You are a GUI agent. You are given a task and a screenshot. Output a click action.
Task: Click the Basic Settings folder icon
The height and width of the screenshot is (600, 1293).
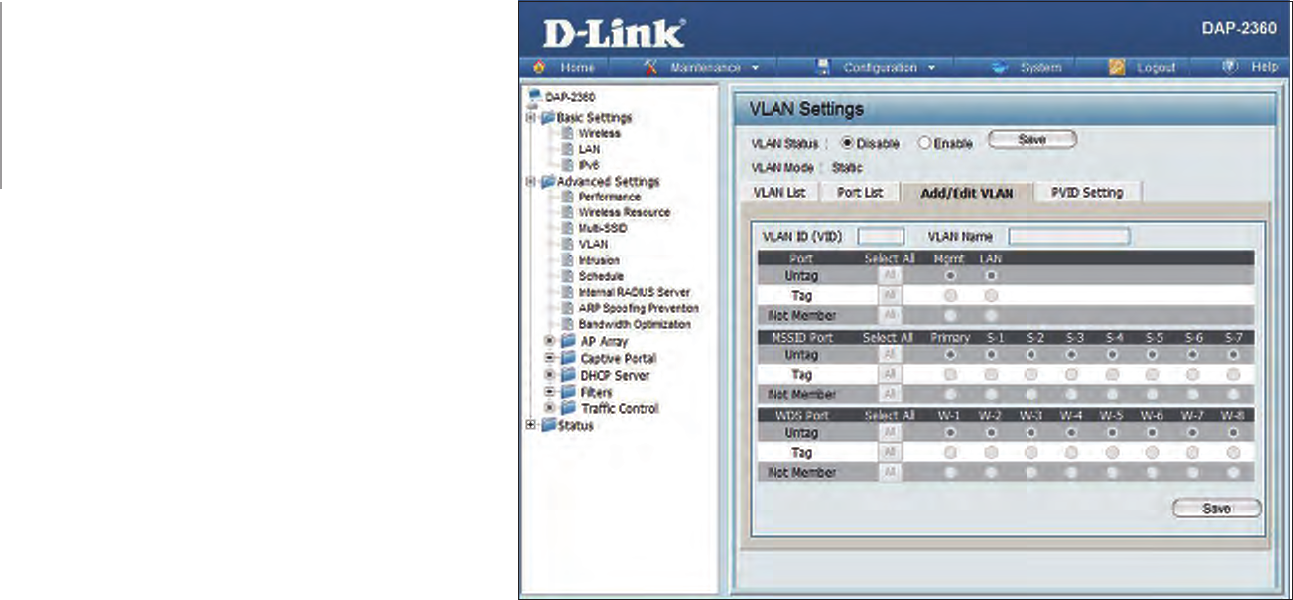coord(547,117)
